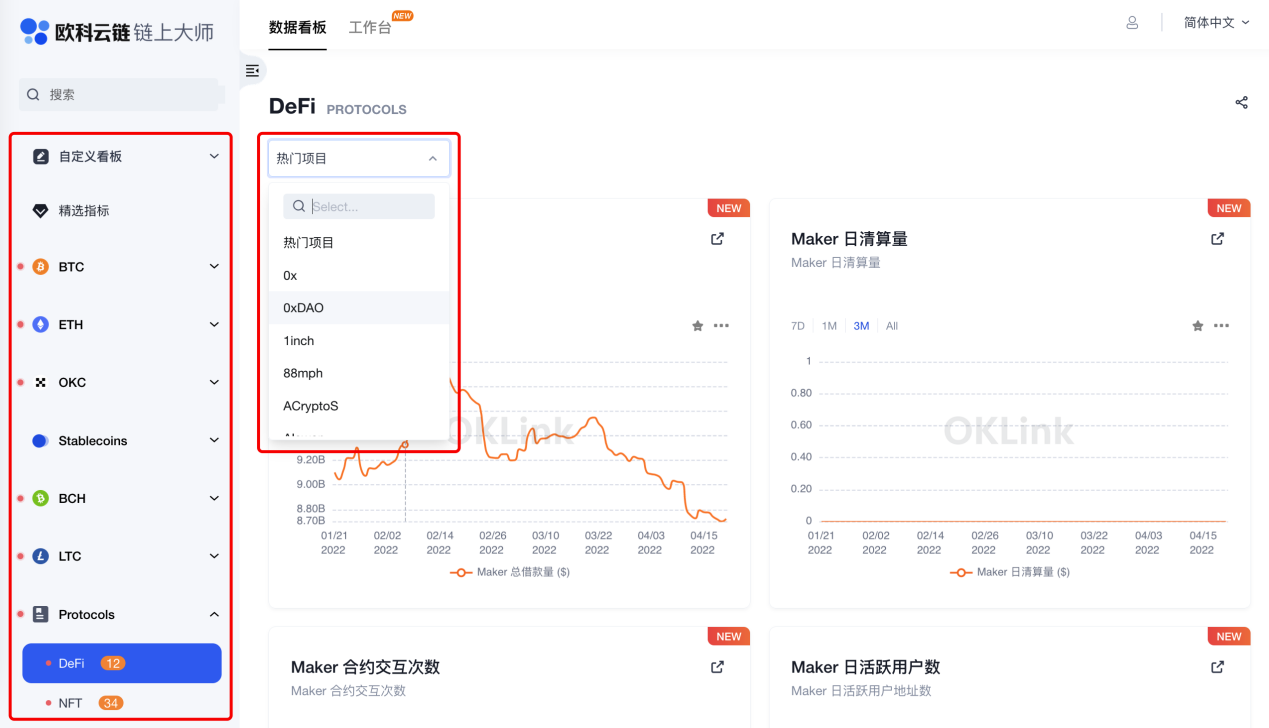Choose 0x from the project list
Screen dimensions: 1269x728
359,275
